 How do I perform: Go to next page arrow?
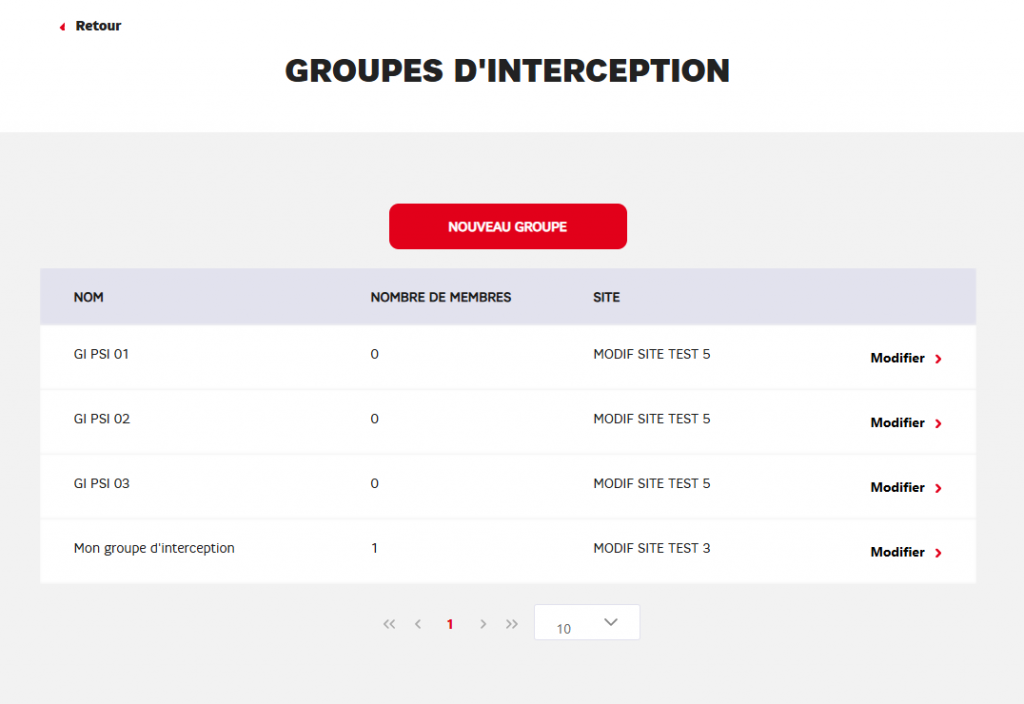click(483, 624)
